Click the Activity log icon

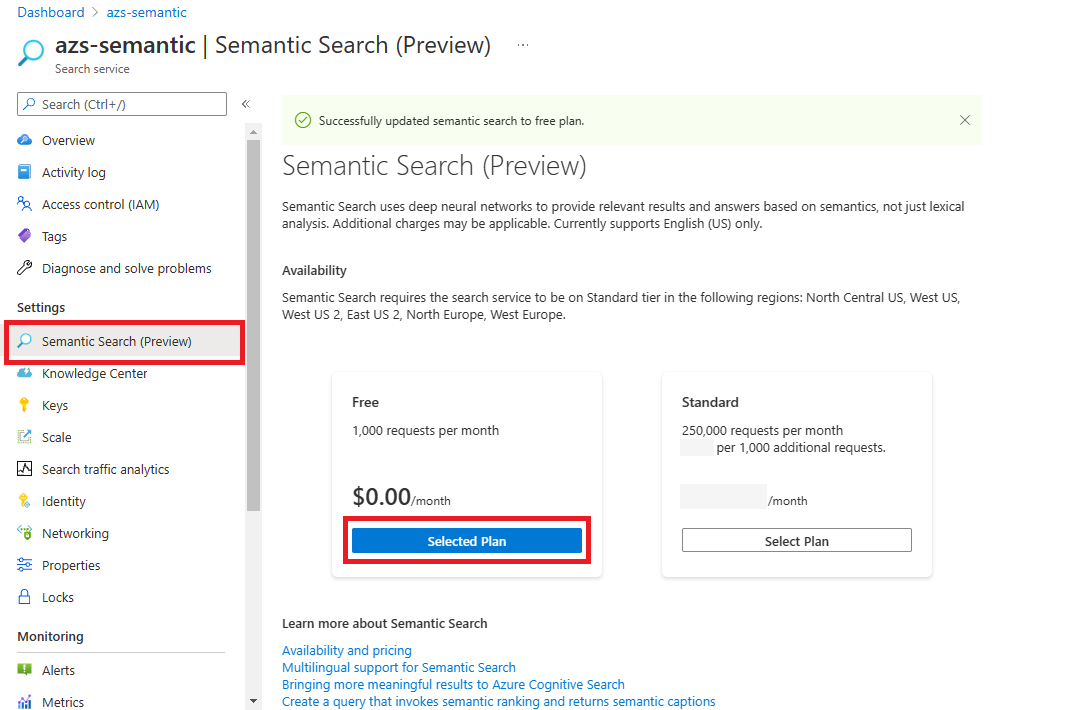(x=25, y=173)
